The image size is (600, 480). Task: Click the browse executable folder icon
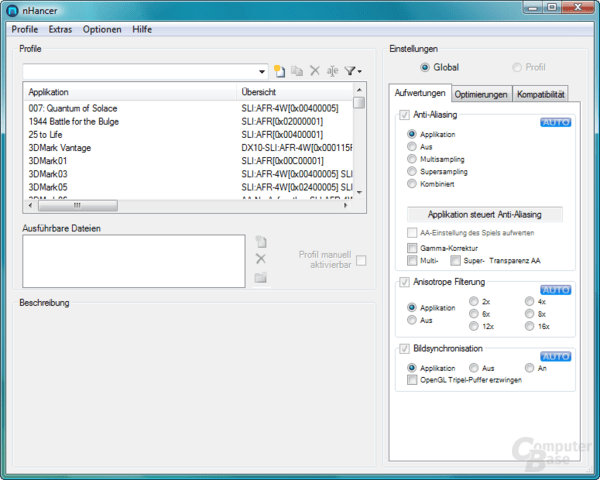click(261, 277)
